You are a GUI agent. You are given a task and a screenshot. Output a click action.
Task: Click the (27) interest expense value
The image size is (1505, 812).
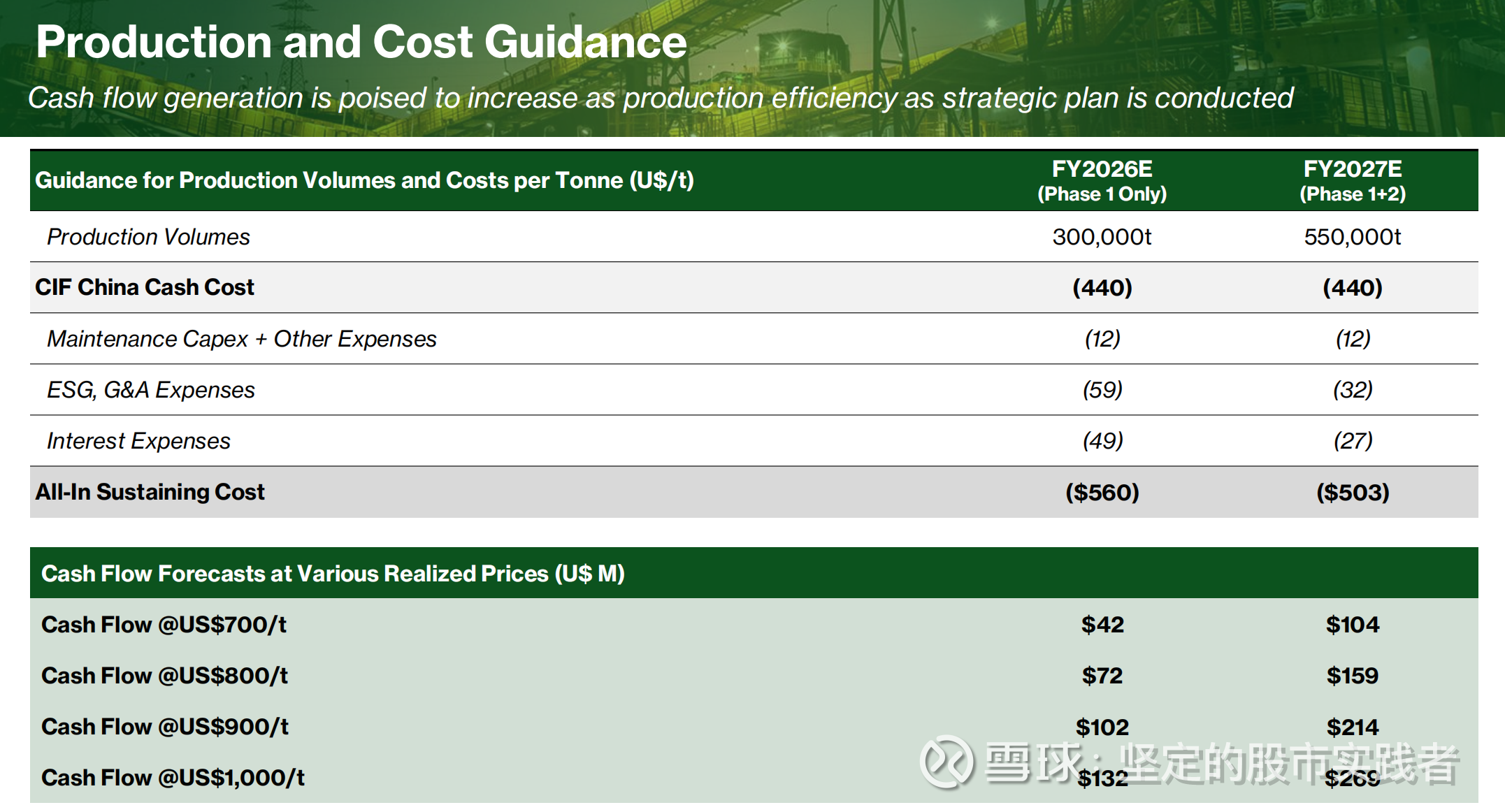pyautogui.click(x=1353, y=441)
